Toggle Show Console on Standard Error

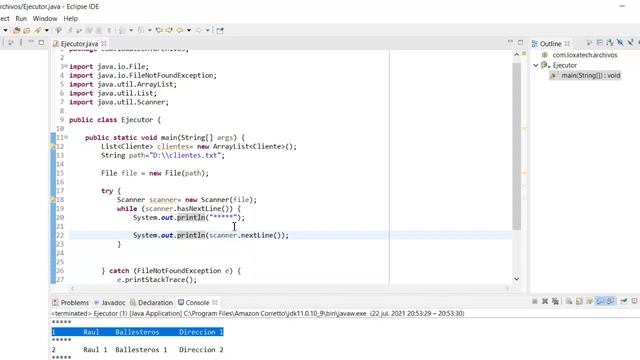coord(611,301)
